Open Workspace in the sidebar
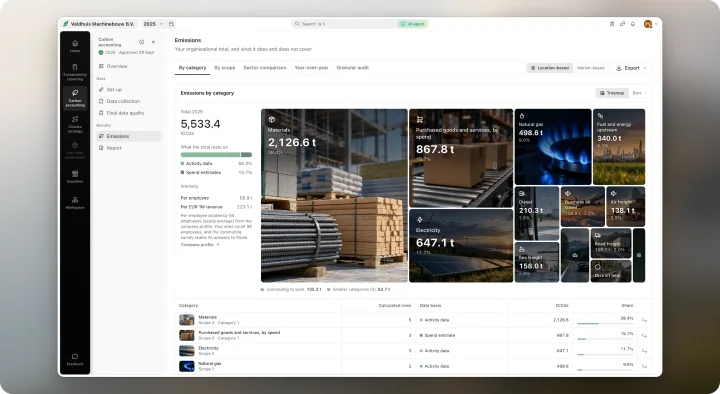The height and width of the screenshot is (394, 720). [75, 203]
